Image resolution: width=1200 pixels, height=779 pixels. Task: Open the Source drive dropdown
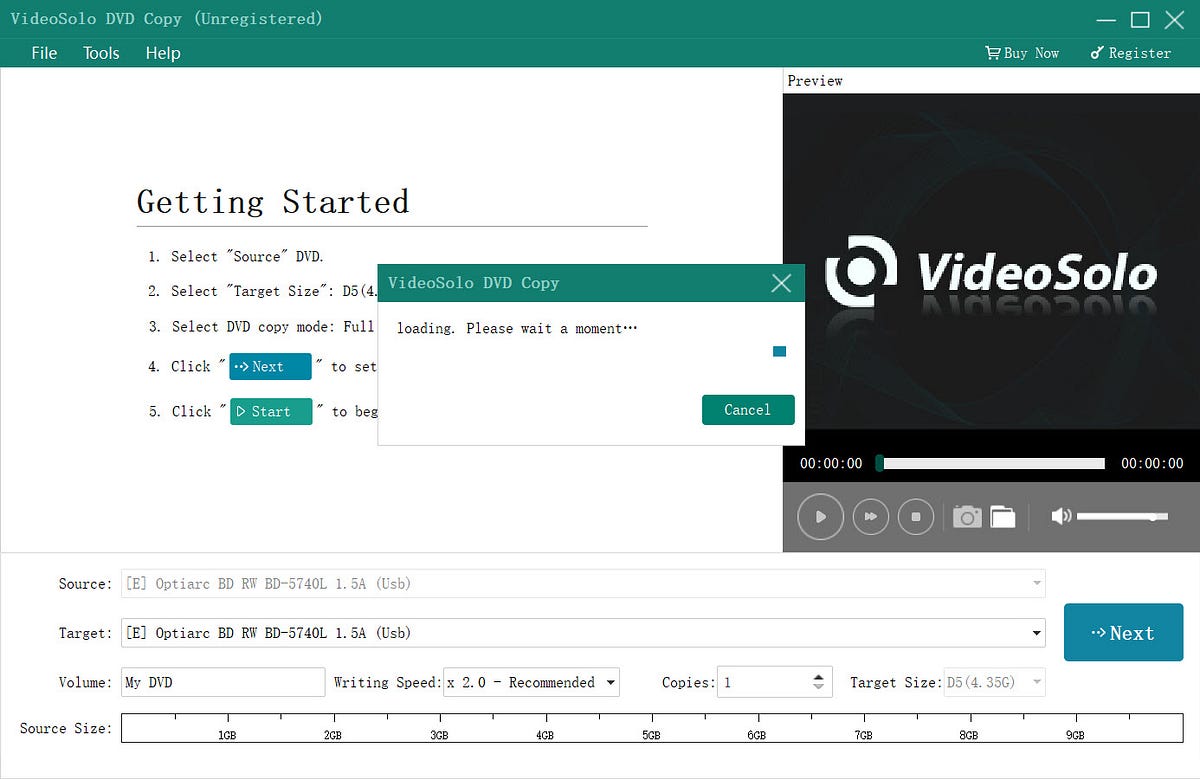pyautogui.click(x=1037, y=583)
